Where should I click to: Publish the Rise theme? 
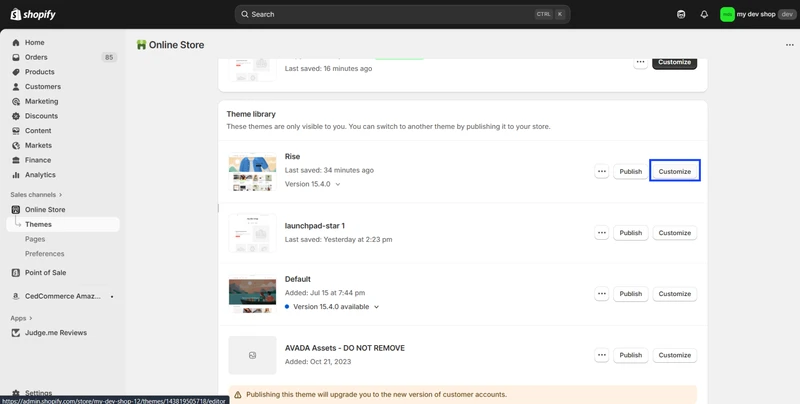click(x=631, y=171)
